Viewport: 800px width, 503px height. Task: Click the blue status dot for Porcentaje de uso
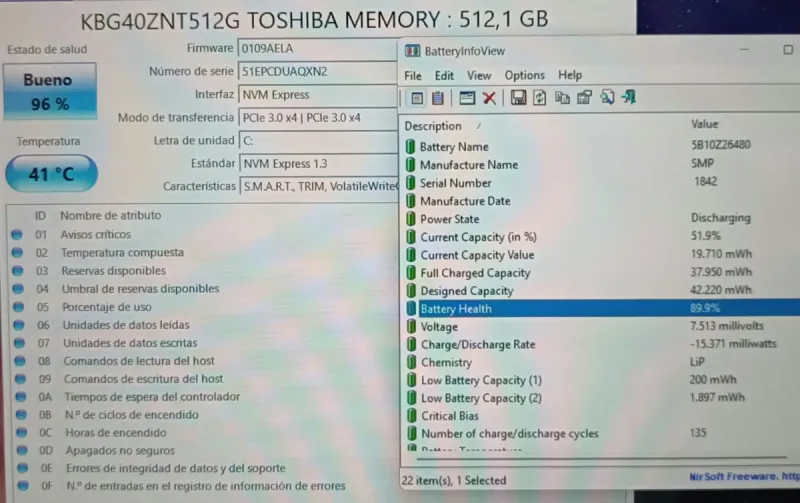(18, 307)
